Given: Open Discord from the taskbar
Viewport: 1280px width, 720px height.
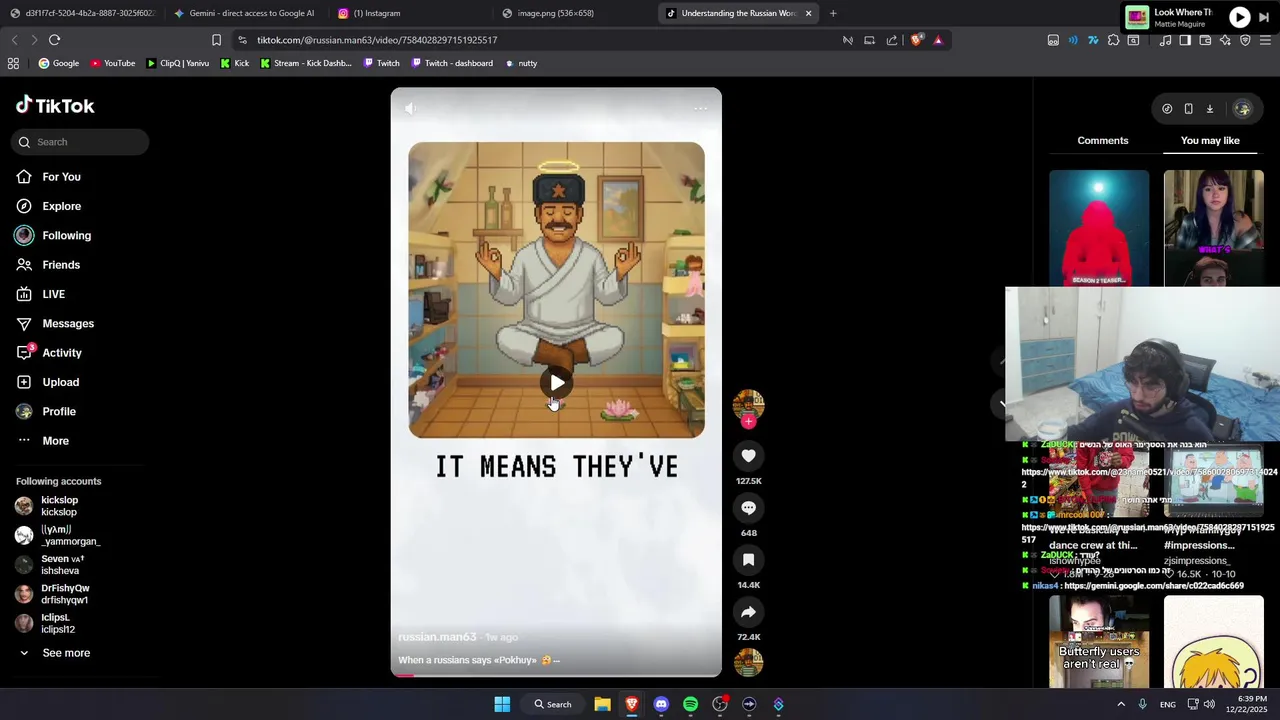Looking at the screenshot, I should (661, 704).
